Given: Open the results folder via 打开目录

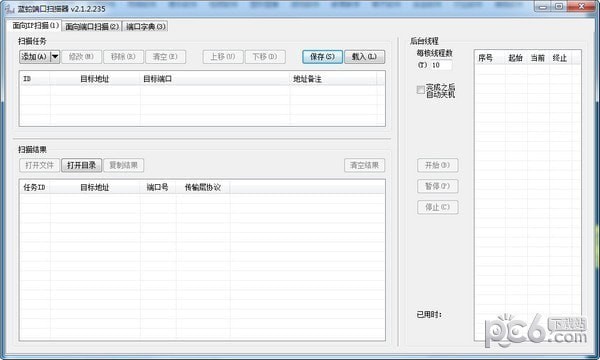Looking at the screenshot, I should (82, 165).
